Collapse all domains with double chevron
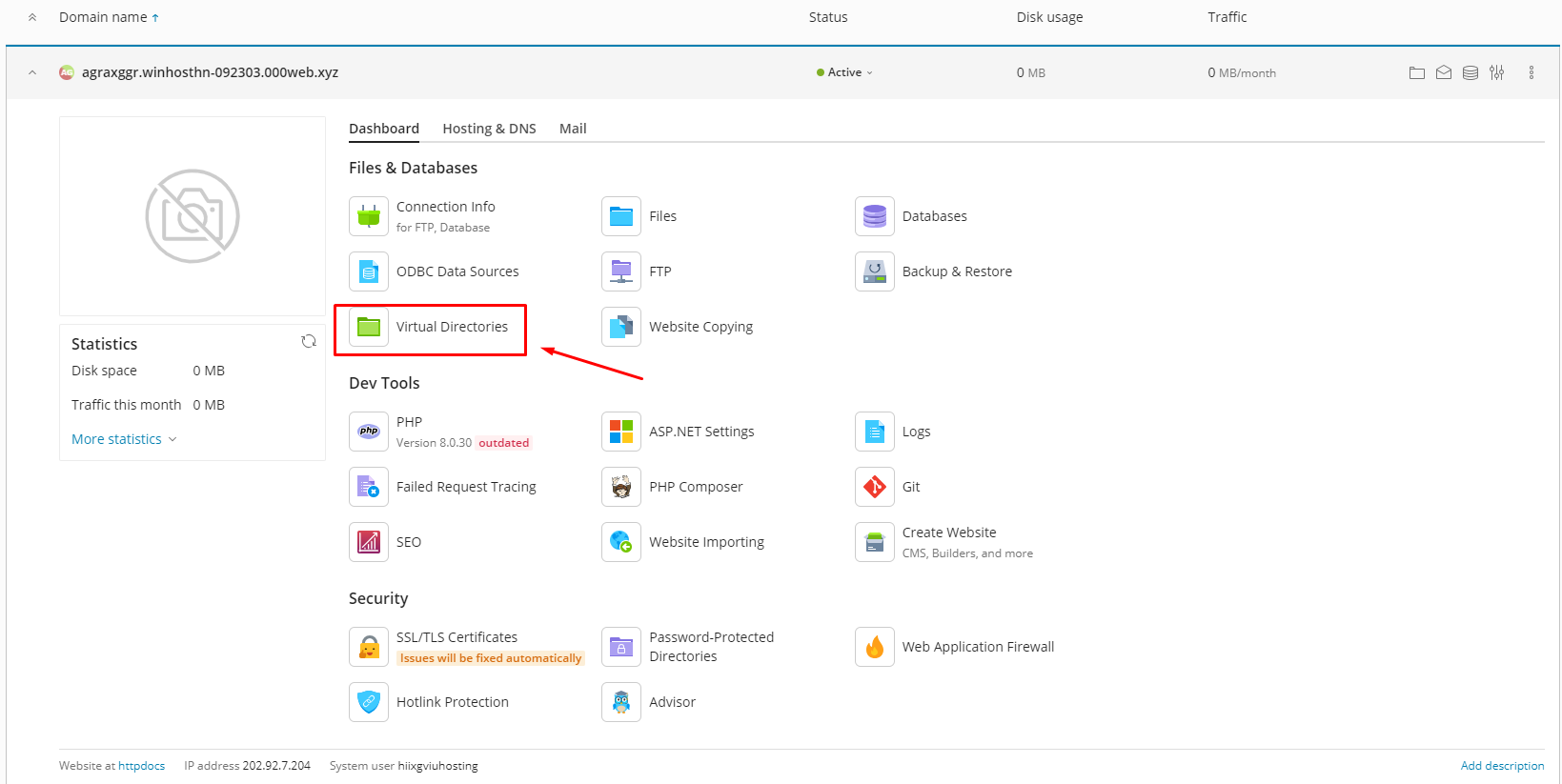This screenshot has width=1562, height=784. point(32,17)
